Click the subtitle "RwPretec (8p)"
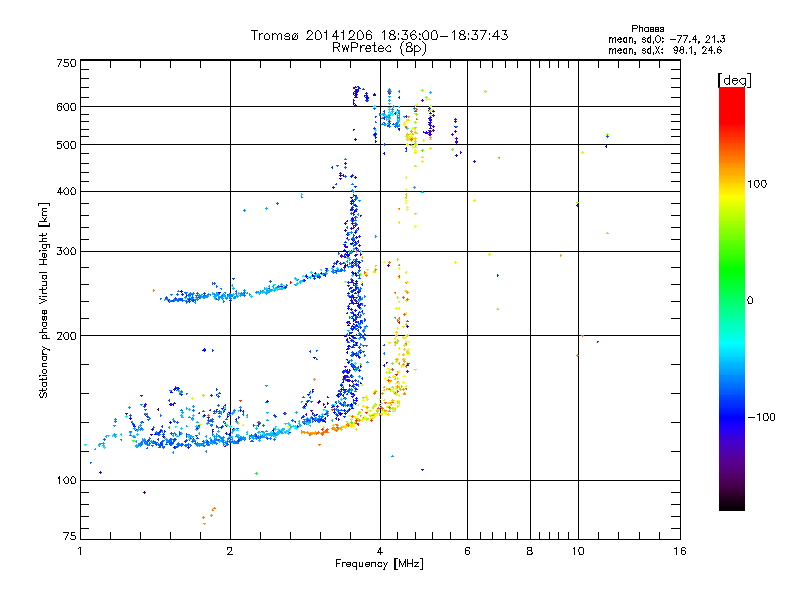Screen dimensions: 800x600 [x=379, y=48]
